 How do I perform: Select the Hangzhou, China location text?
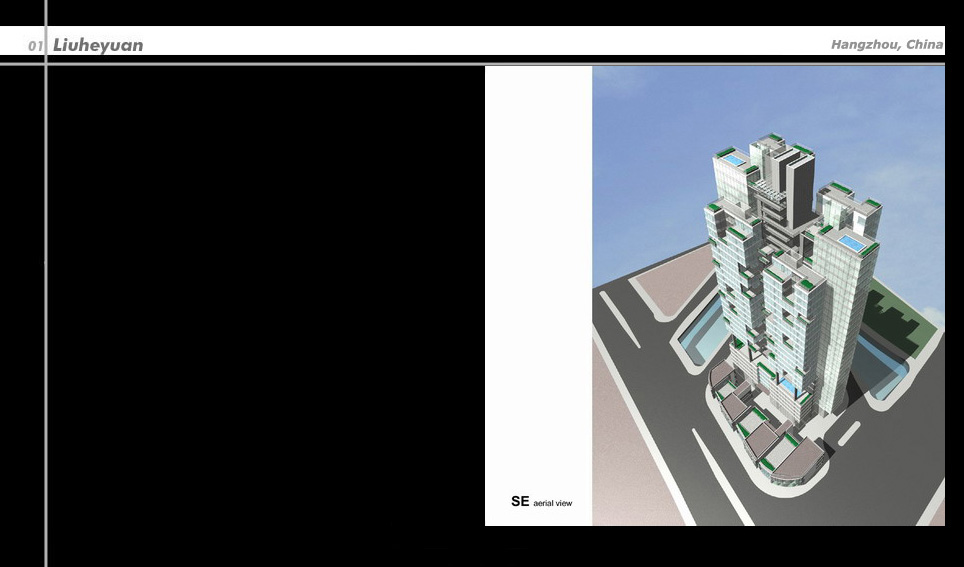coord(887,44)
